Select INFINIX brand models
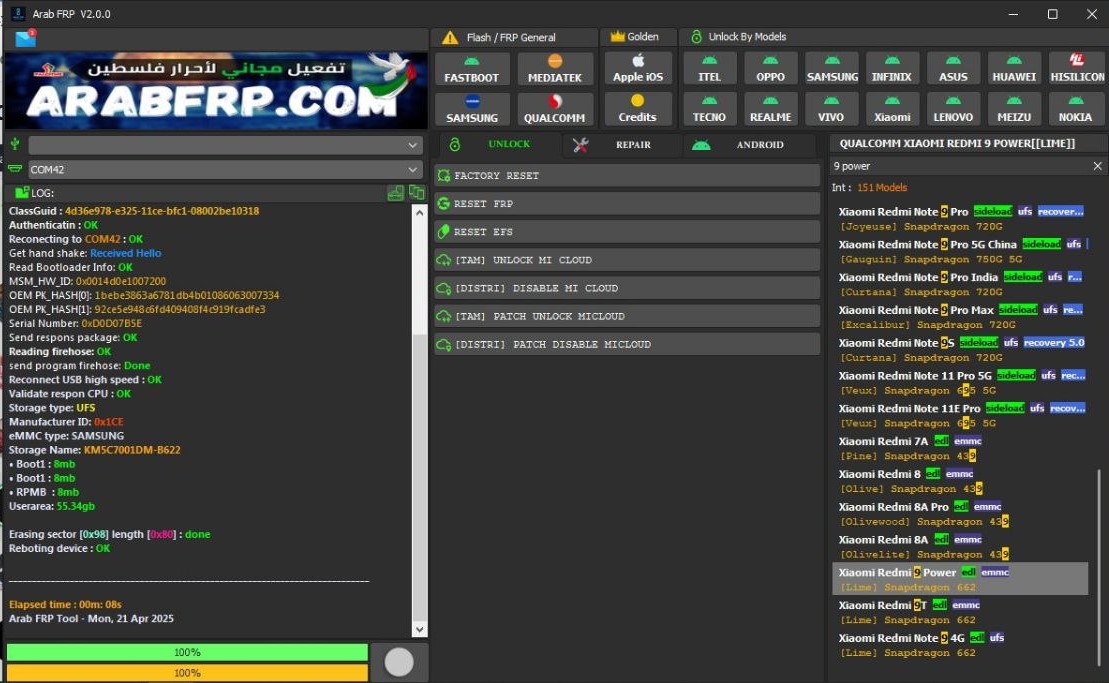The image size is (1109, 683). 892,69
